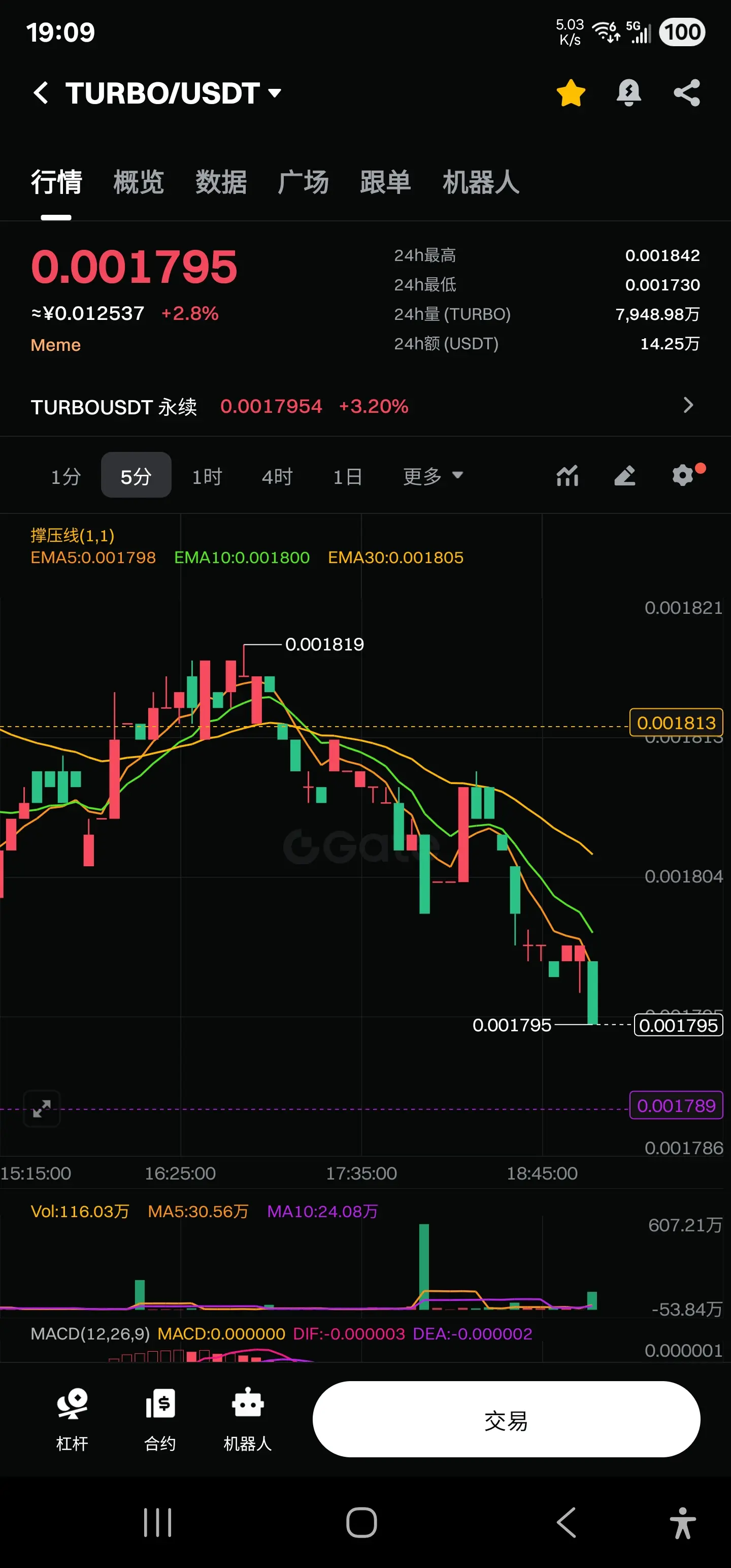Switch to the 广场 tab
Viewport: 731px width, 1568px height.
tap(303, 182)
